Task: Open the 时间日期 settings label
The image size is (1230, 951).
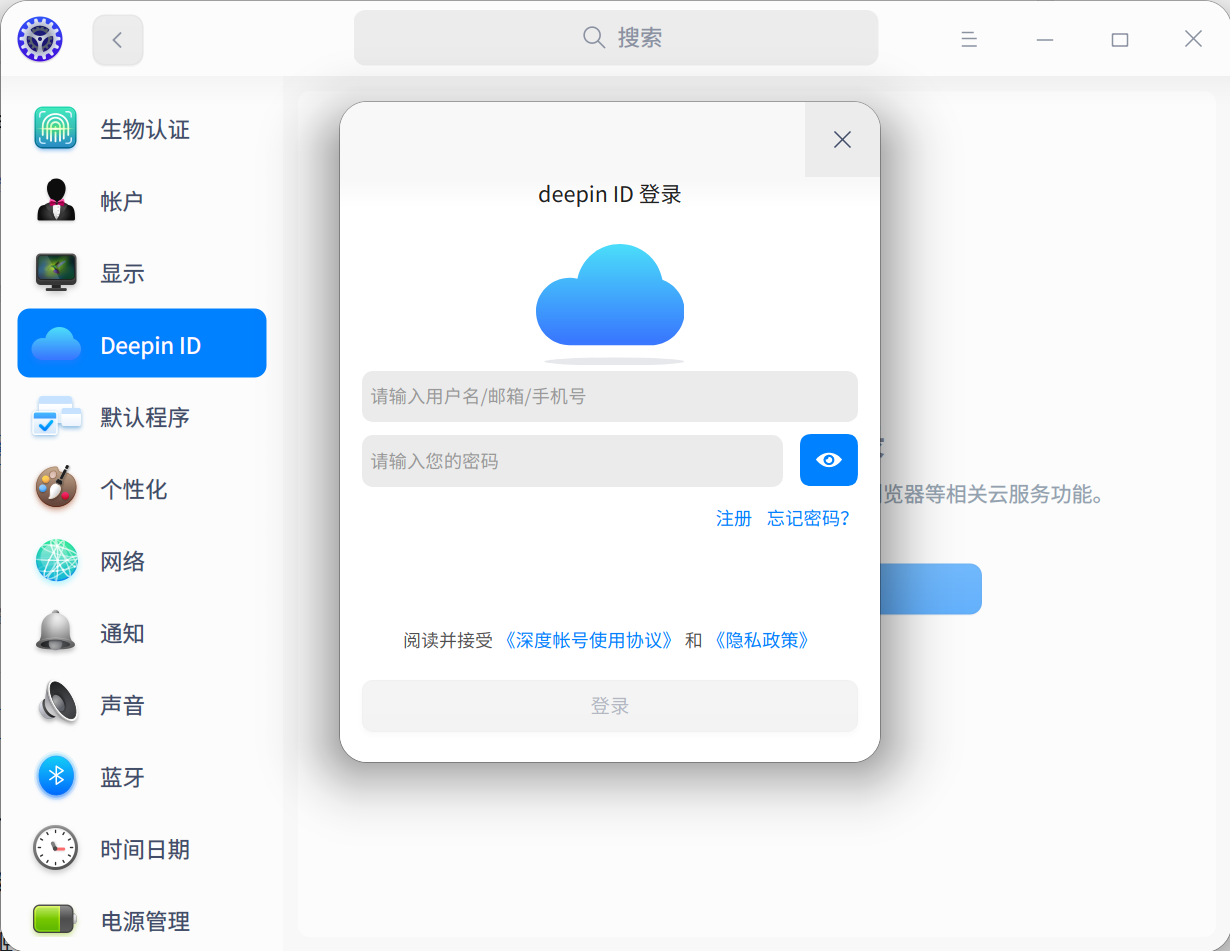Action: 145,849
